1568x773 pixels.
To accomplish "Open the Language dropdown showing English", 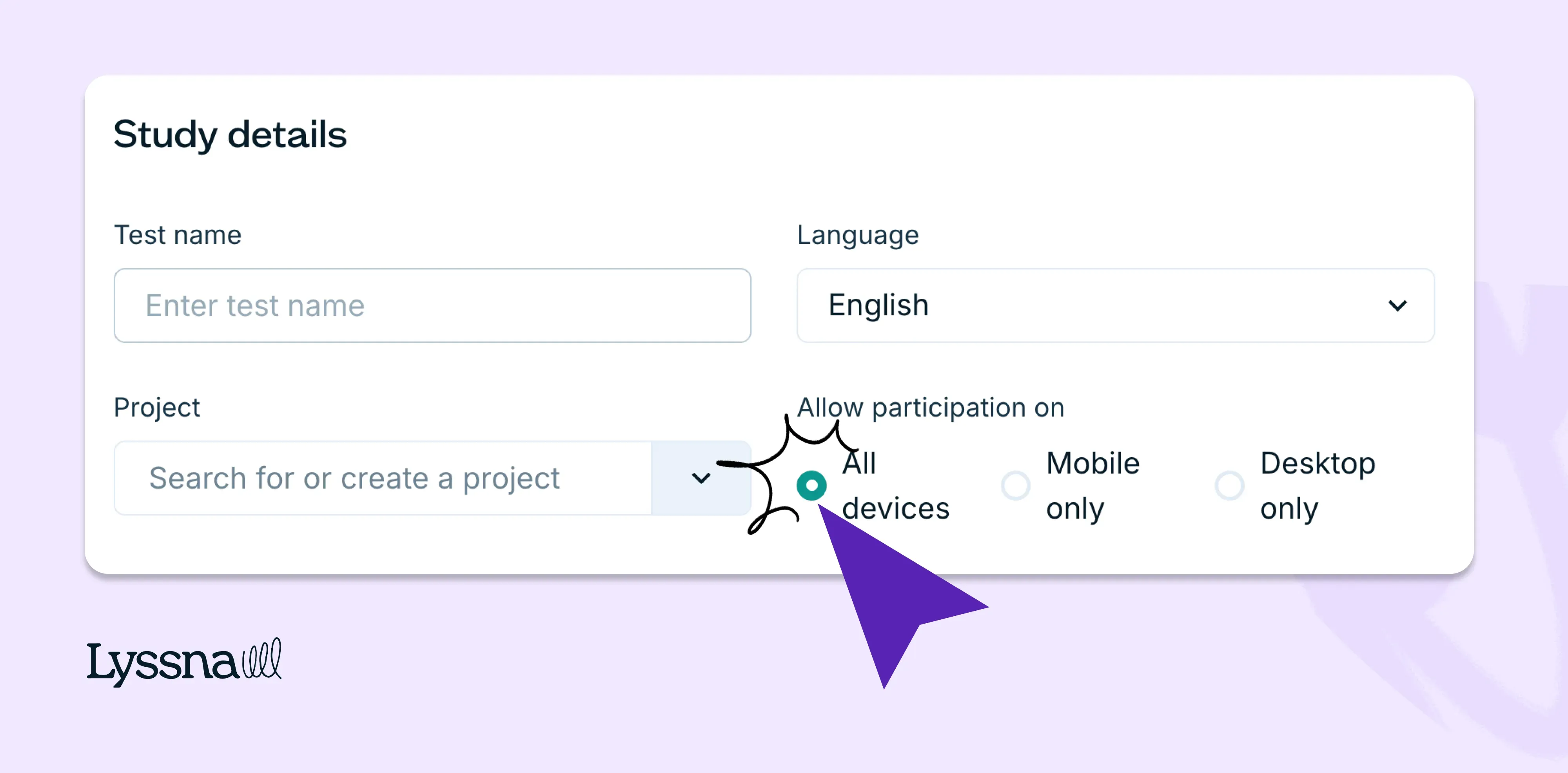I will [x=1116, y=305].
